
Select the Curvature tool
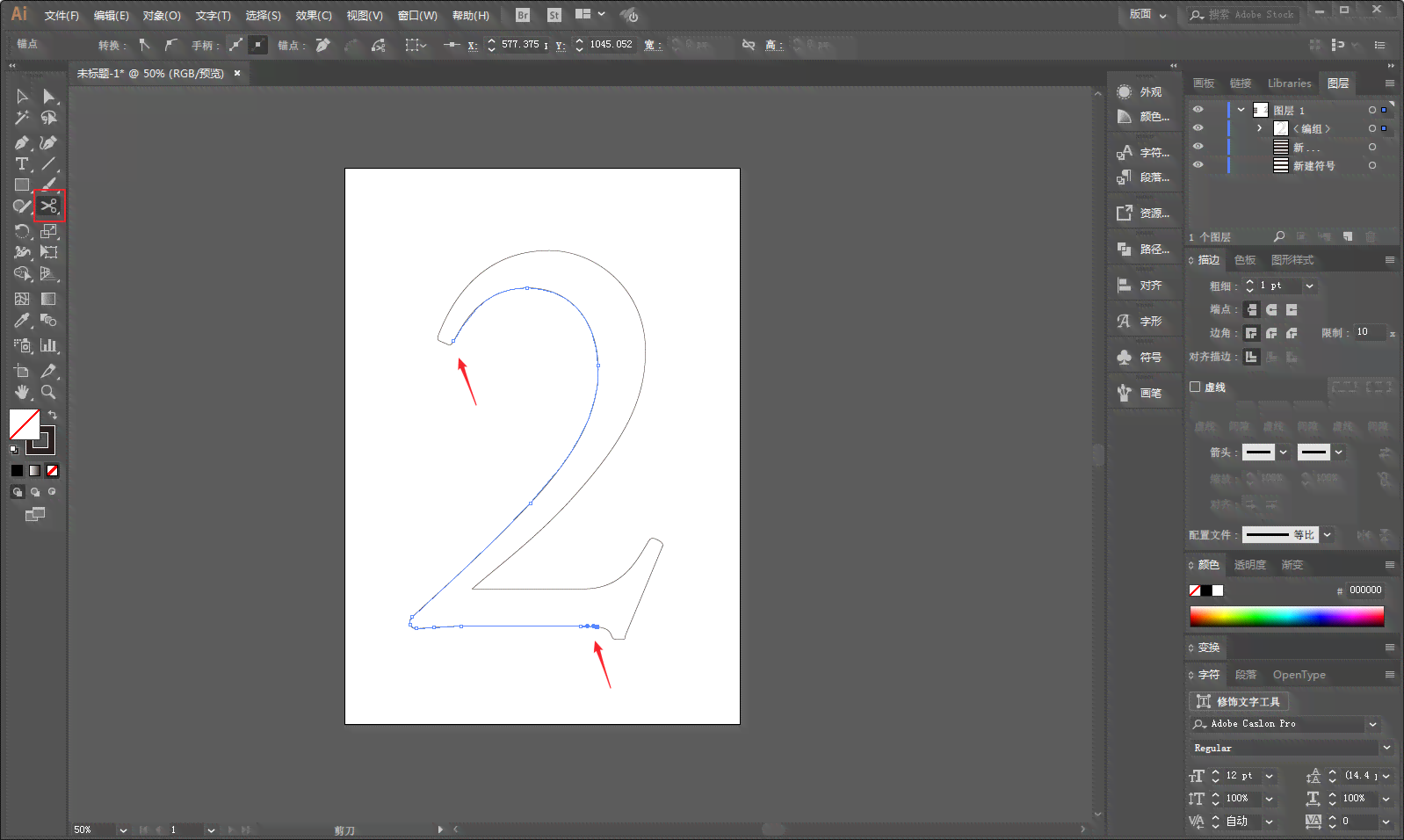point(49,142)
